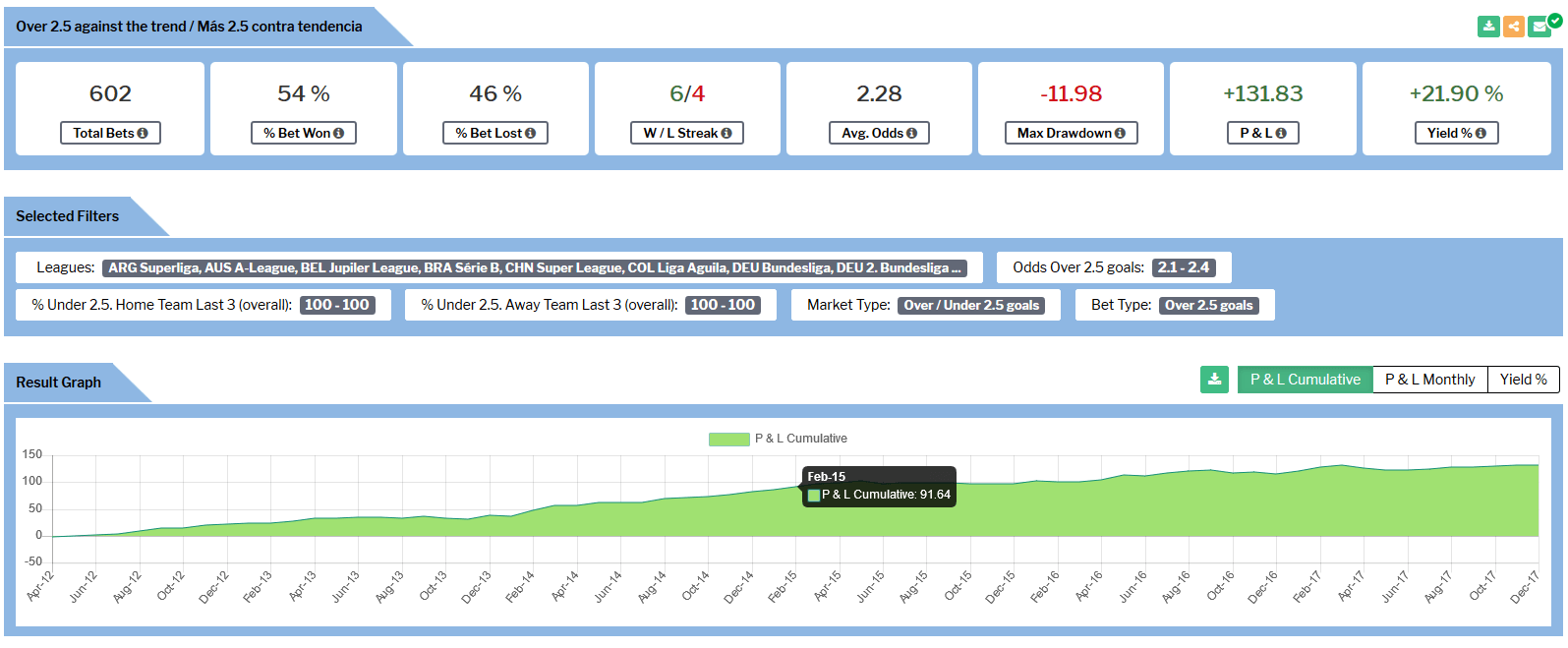
Task: Switch graph to Yield % view
Action: pos(1523,380)
